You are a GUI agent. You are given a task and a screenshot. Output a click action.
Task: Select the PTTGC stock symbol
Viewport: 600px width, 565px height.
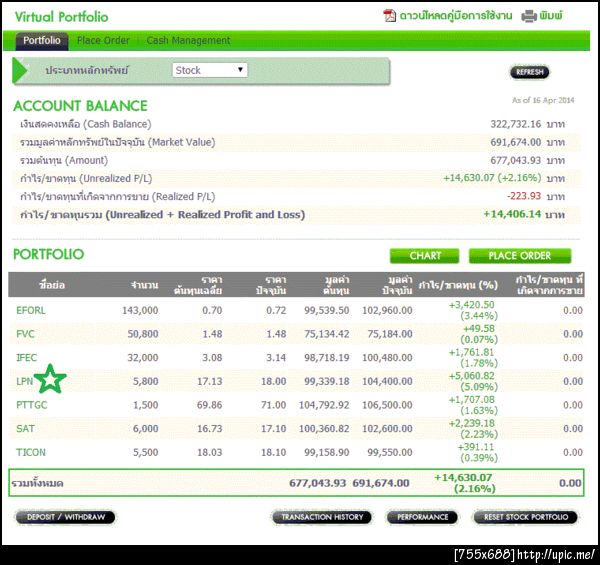[32, 405]
